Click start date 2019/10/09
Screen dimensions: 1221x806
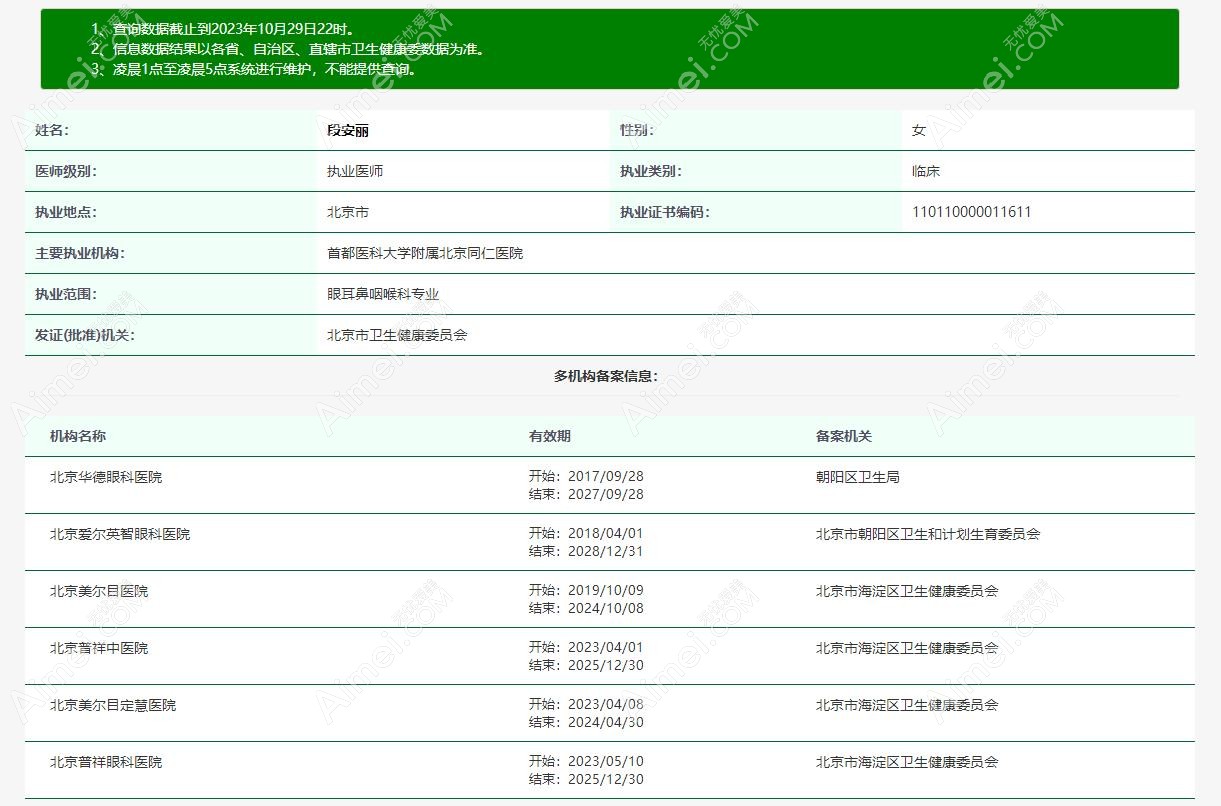606,591
